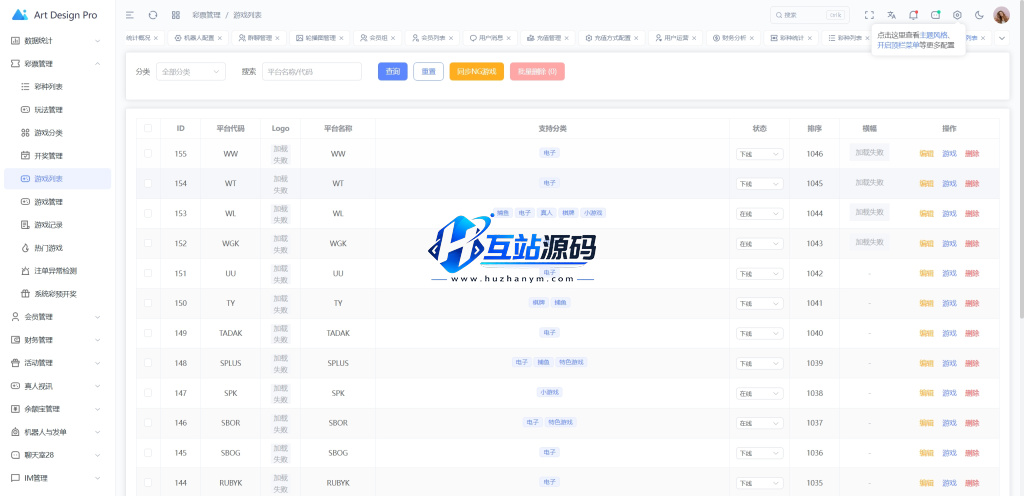Click 删除 in the WL row
Screen dimensions: 1024x496
(x=972, y=213)
